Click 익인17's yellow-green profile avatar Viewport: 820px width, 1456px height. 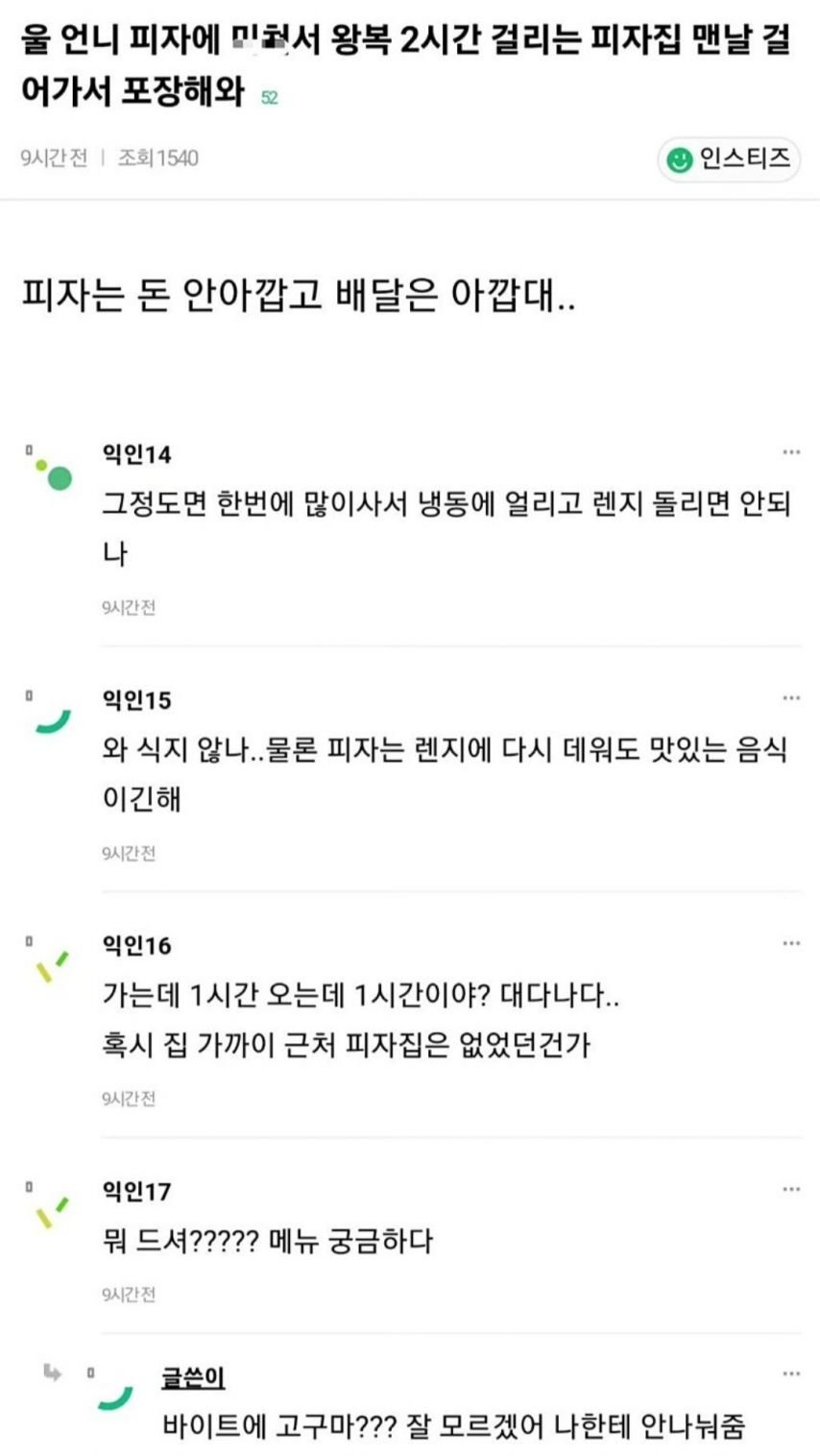coord(52,1212)
